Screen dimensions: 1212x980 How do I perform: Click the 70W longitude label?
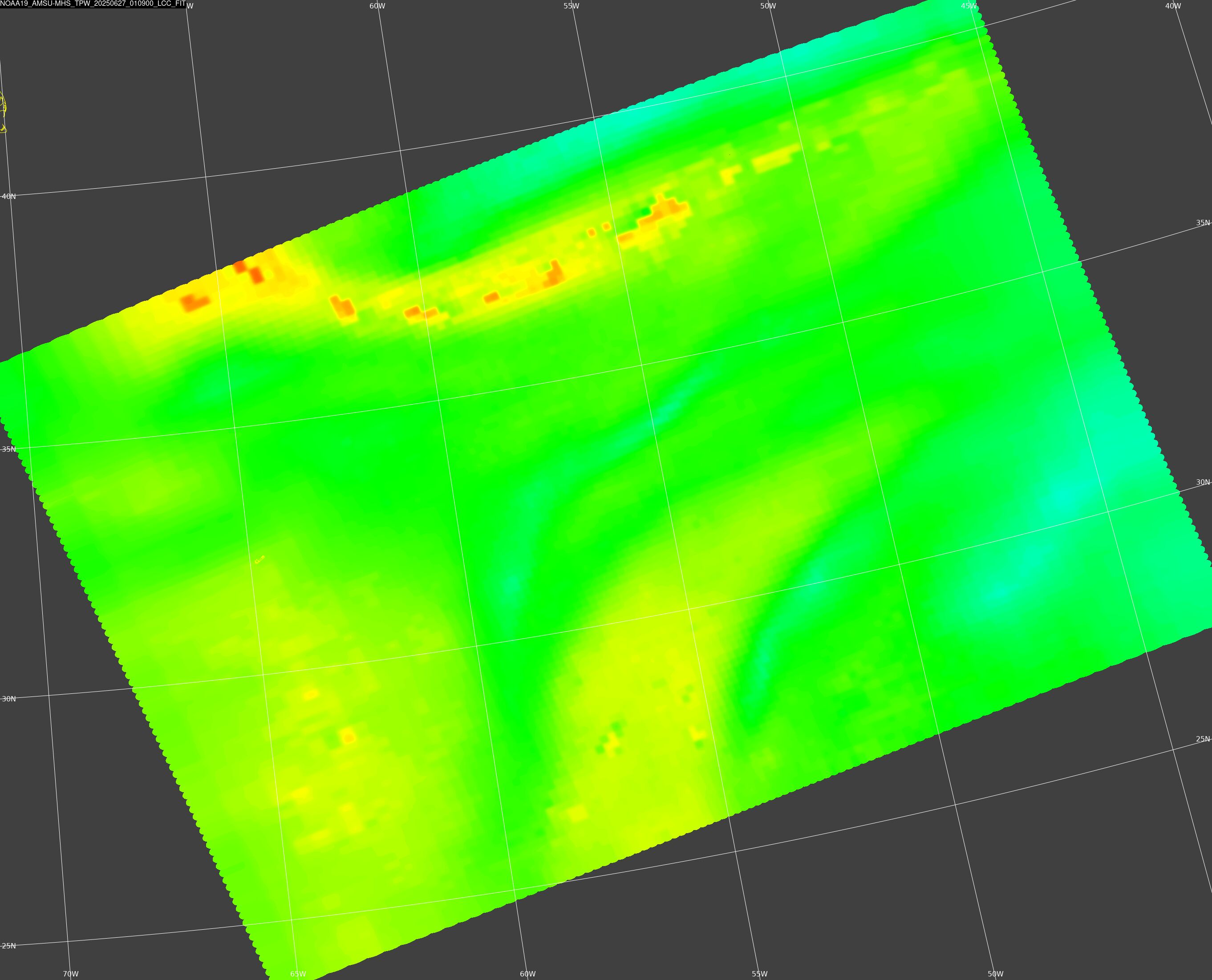71,974
